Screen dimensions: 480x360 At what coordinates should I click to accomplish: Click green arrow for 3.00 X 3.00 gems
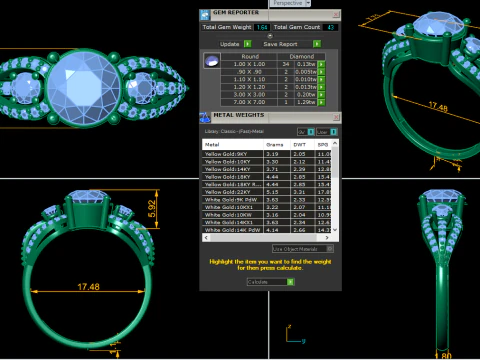tap(321, 95)
